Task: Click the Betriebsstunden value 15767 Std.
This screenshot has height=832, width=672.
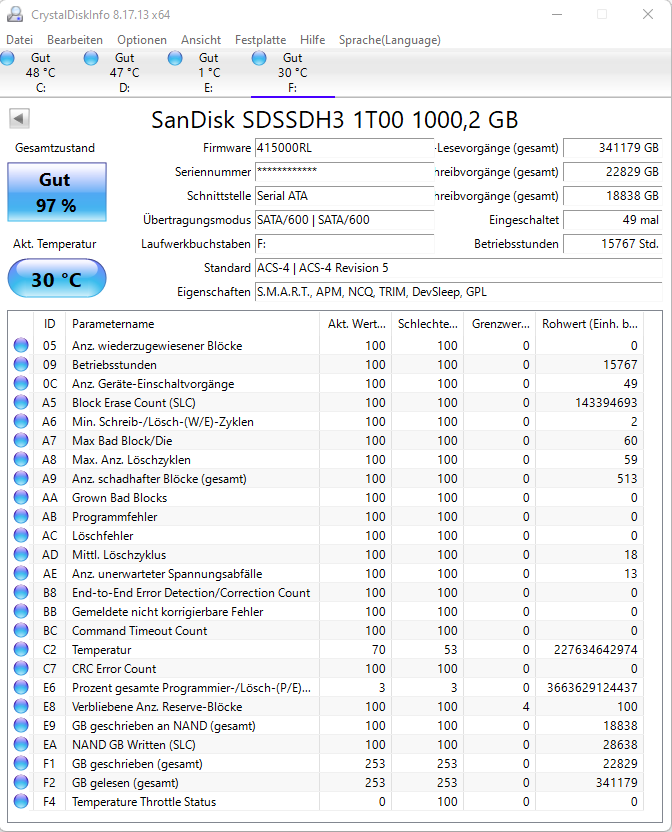Action: 613,244
